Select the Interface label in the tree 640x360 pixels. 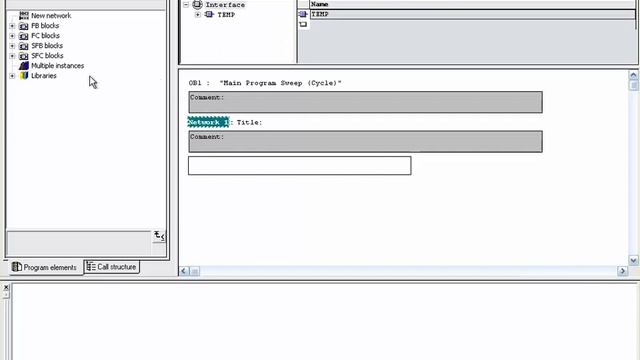225,5
